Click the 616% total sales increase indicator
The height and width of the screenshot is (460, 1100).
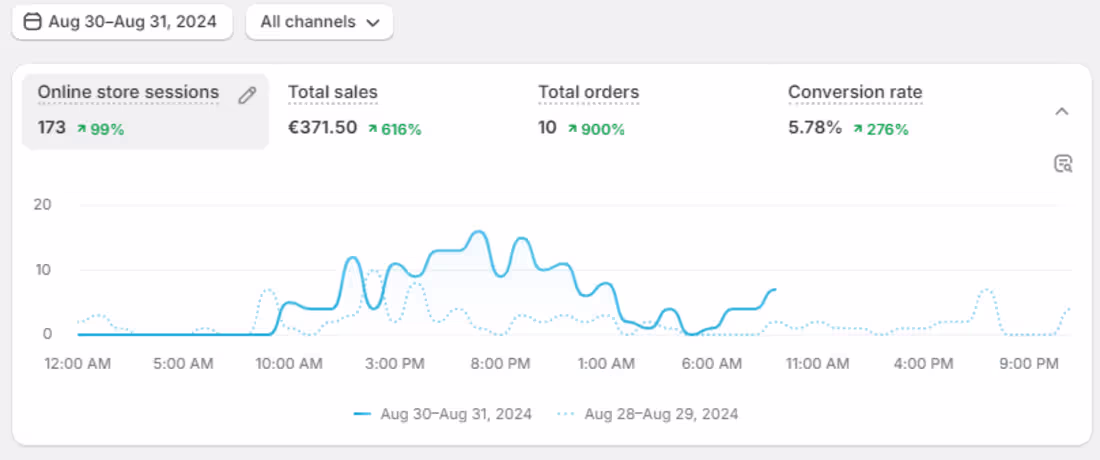click(394, 129)
